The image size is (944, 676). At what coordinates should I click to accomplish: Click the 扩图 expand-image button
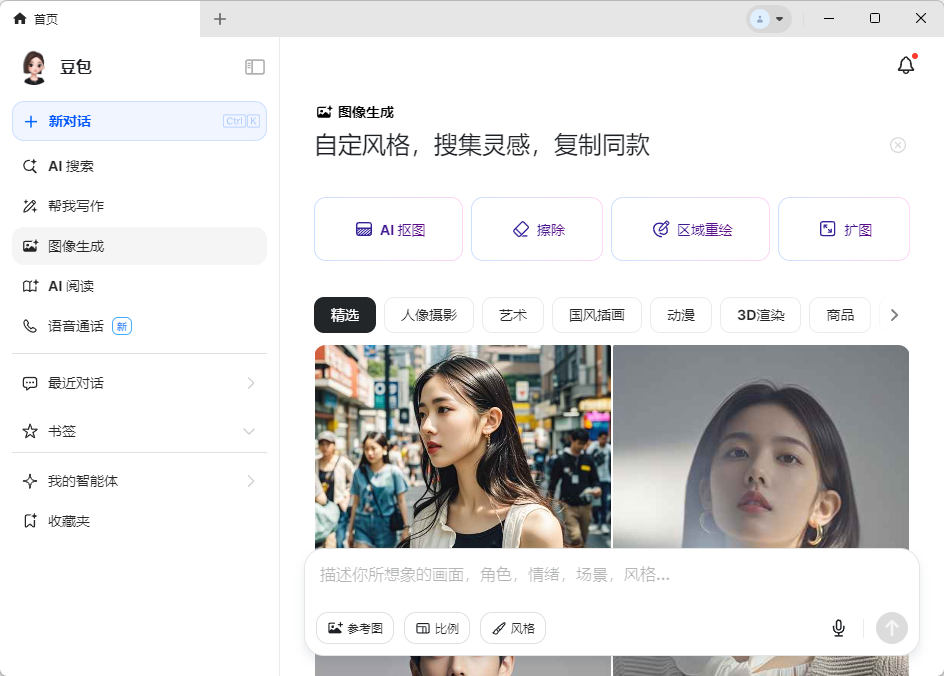tap(844, 229)
